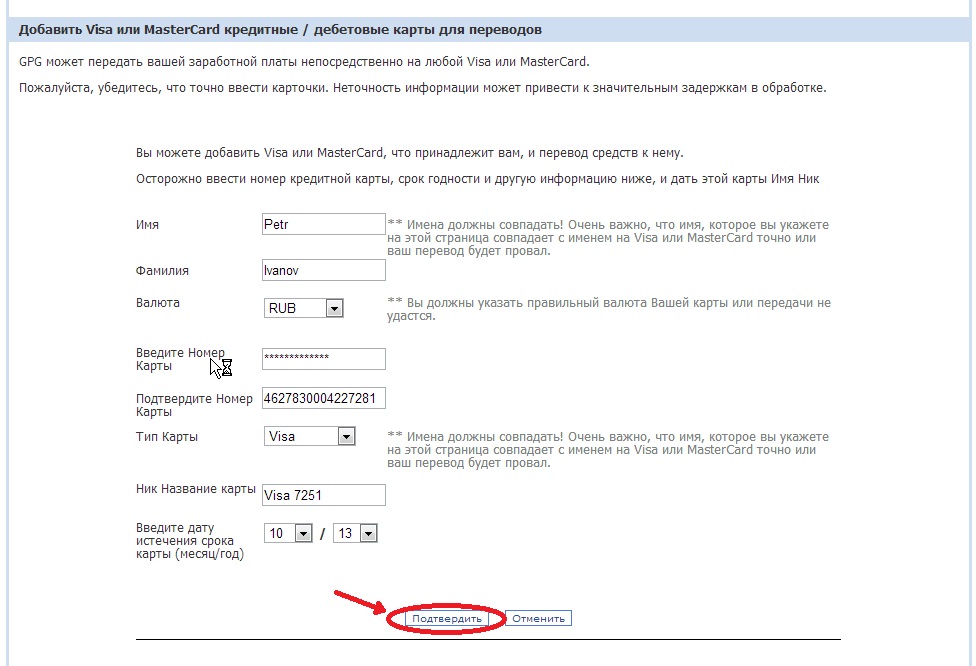Viewport: 976px width, 666px height.
Task: Click the sentence starting Вы можете добавить Visa
Action: tap(410, 152)
